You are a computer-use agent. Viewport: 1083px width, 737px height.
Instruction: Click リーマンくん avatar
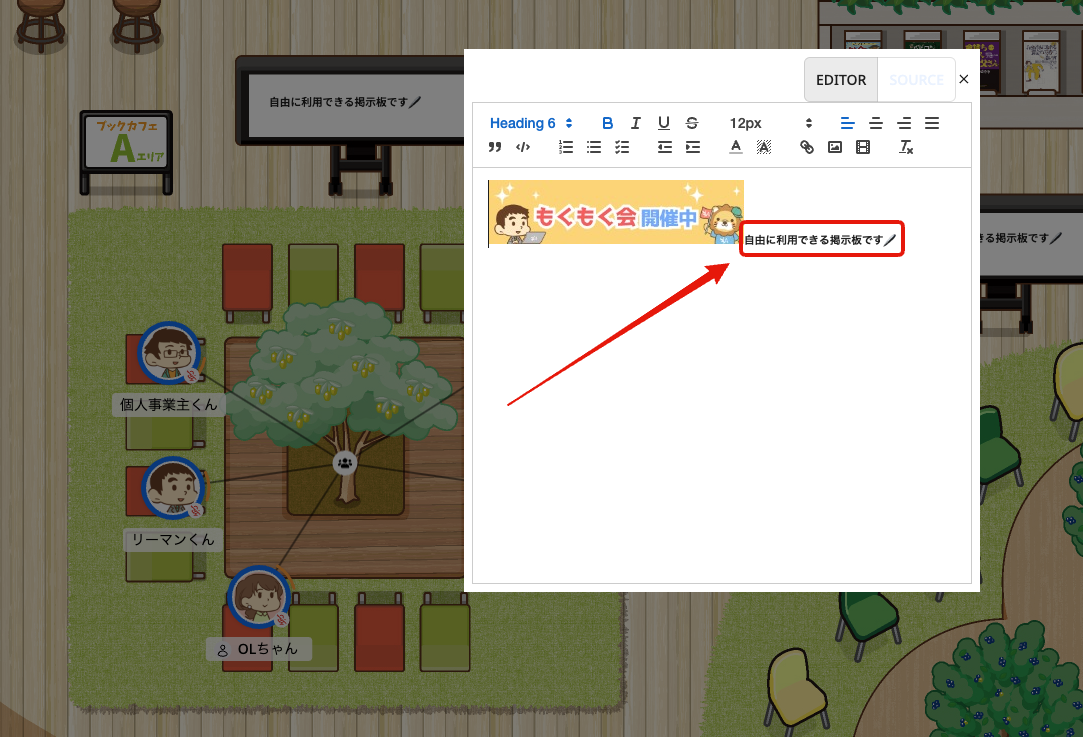click(x=173, y=488)
